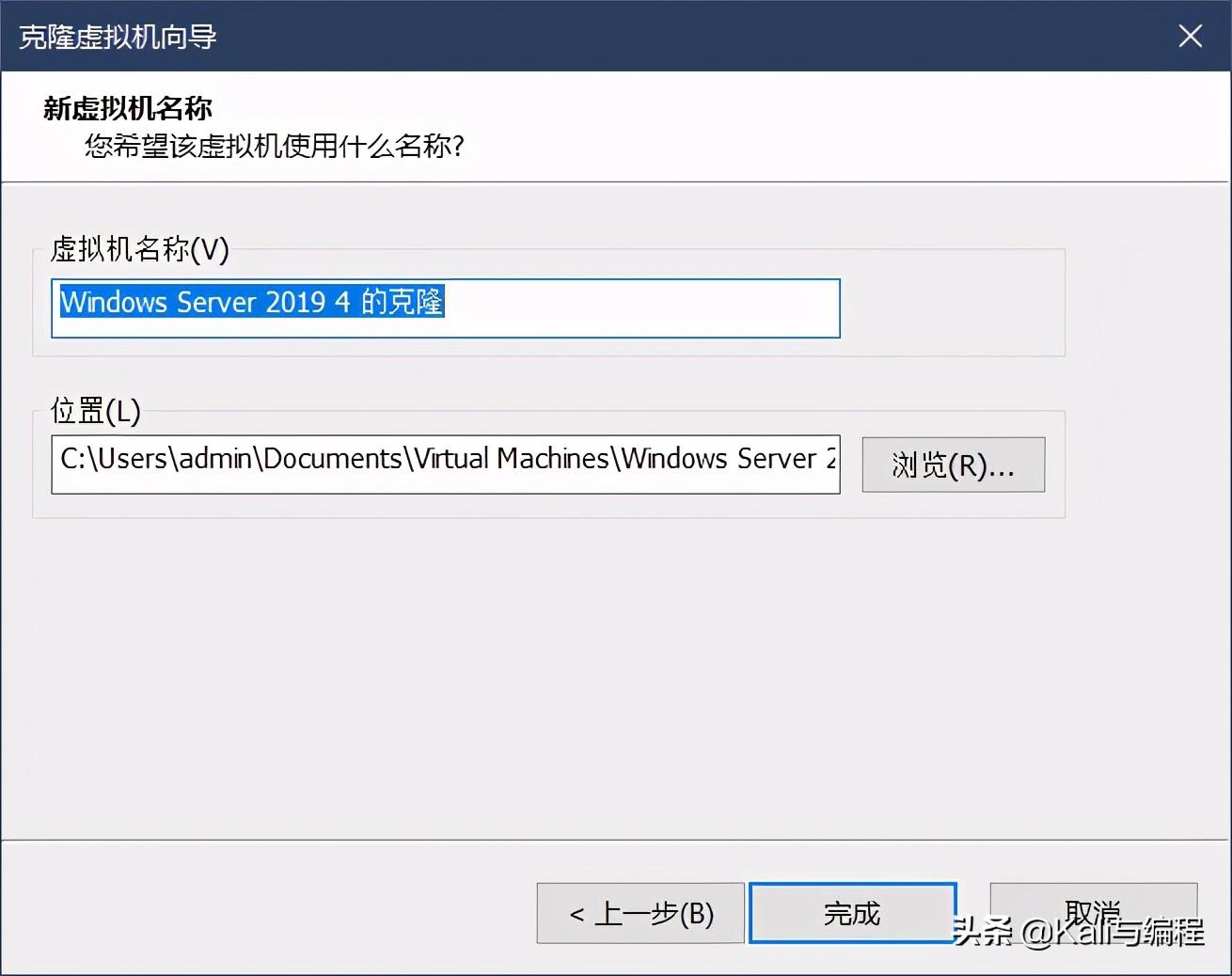This screenshot has width=1232, height=976.
Task: Click the 位置(L) label
Action: pos(95,411)
